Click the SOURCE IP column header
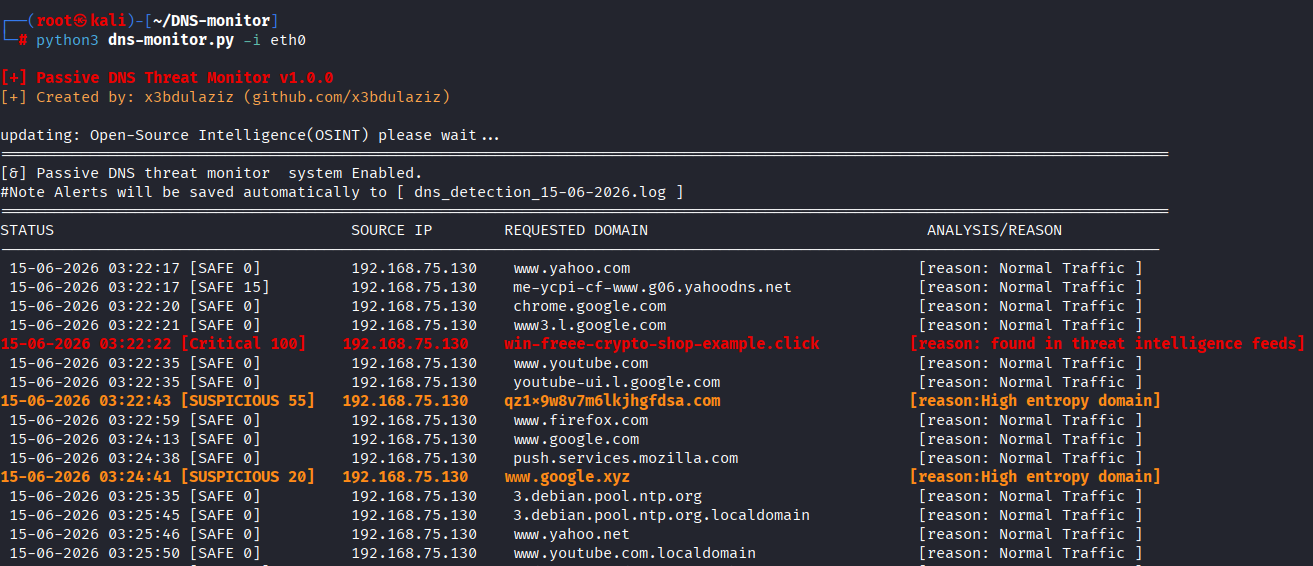Viewport: 1313px width, 566px height. click(392, 230)
